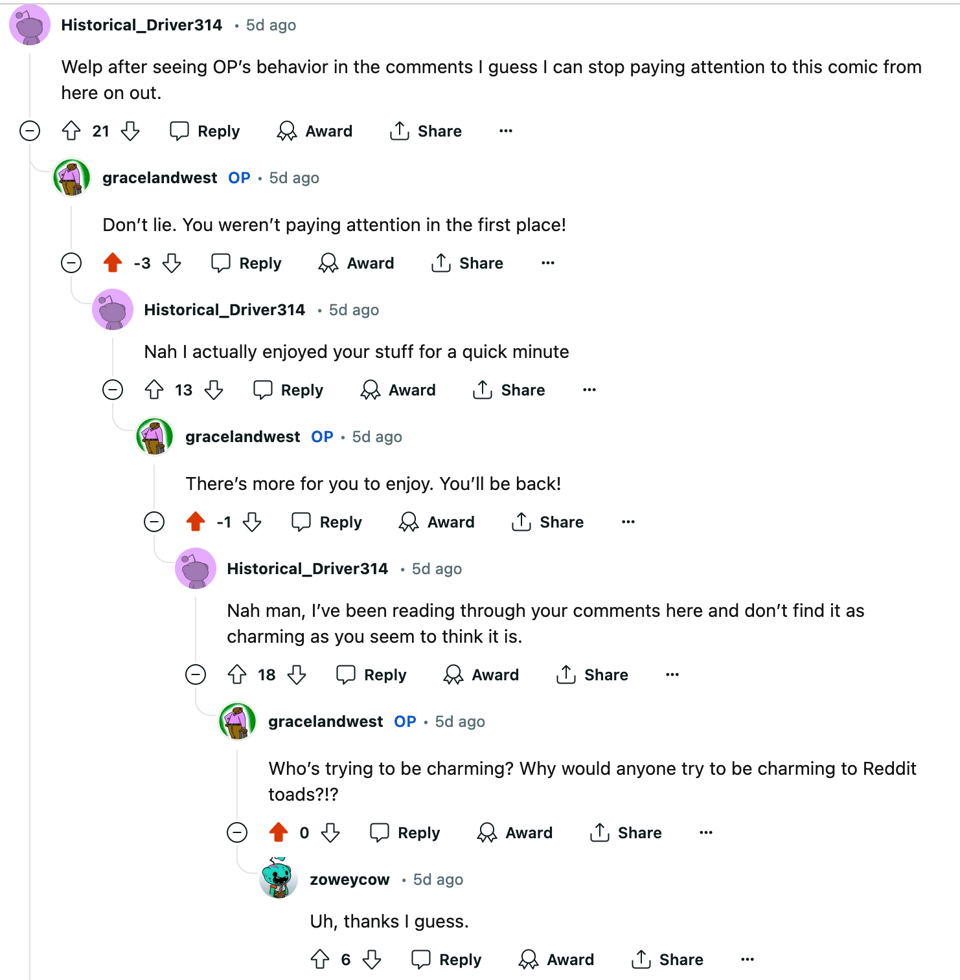Open more options menu on zoweycow's comment
Screen dimensions: 960x980
click(747, 960)
